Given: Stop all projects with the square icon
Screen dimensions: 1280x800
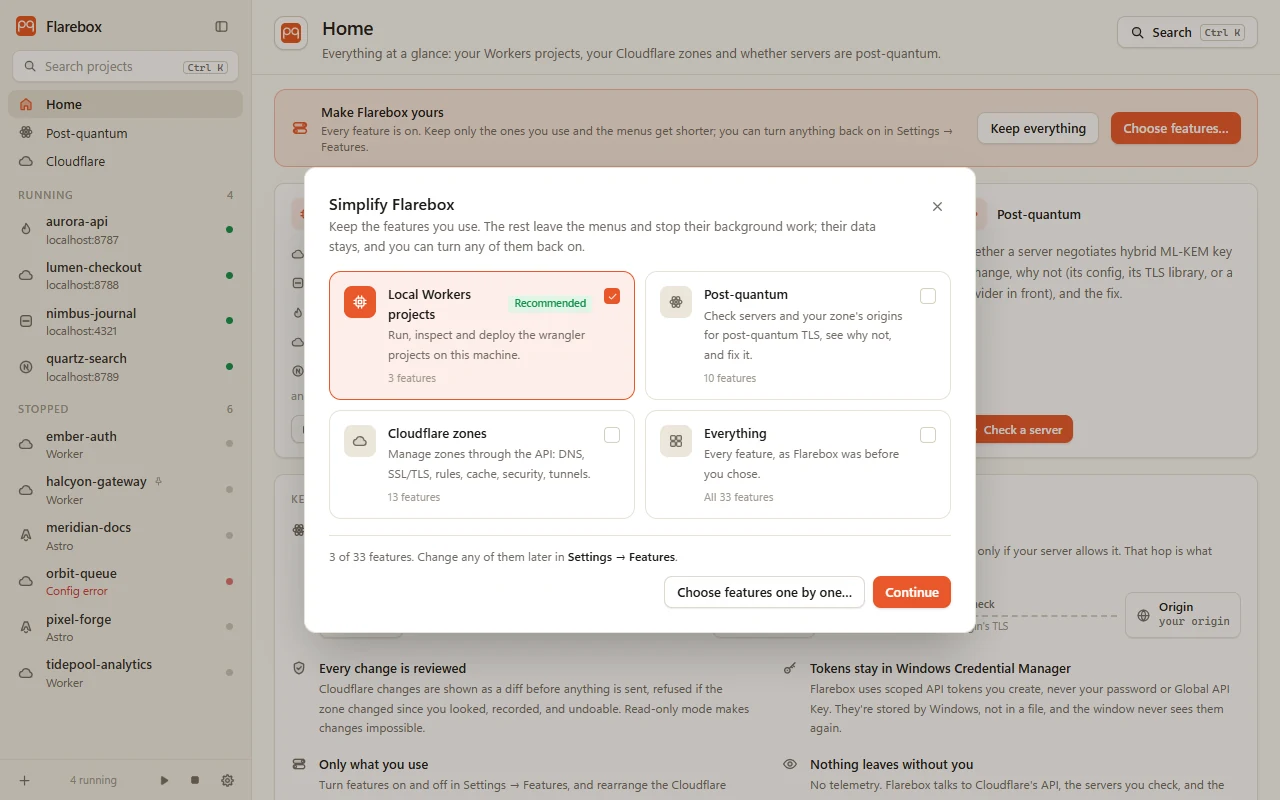Looking at the screenshot, I should pyautogui.click(x=195, y=780).
